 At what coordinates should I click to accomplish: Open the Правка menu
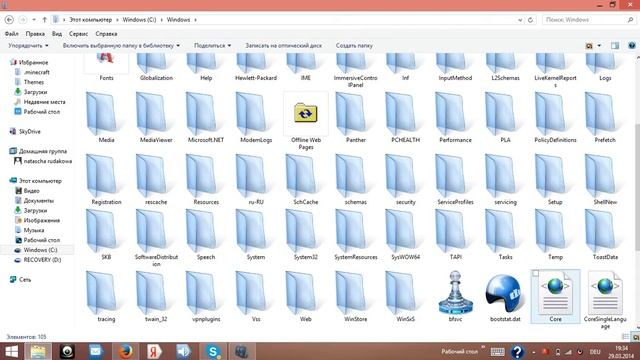click(x=35, y=34)
